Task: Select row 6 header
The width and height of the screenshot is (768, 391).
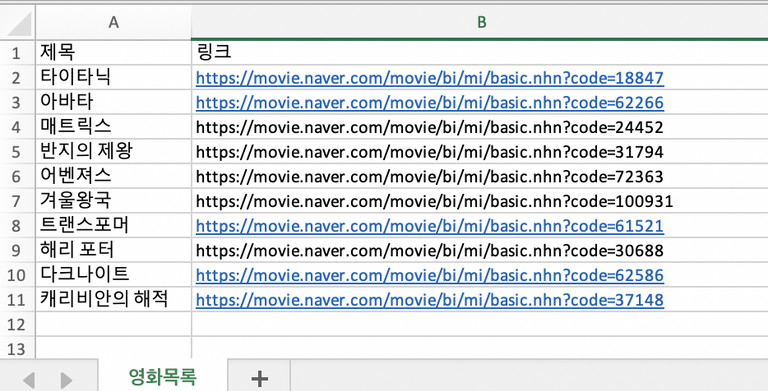Action: [x=17, y=176]
